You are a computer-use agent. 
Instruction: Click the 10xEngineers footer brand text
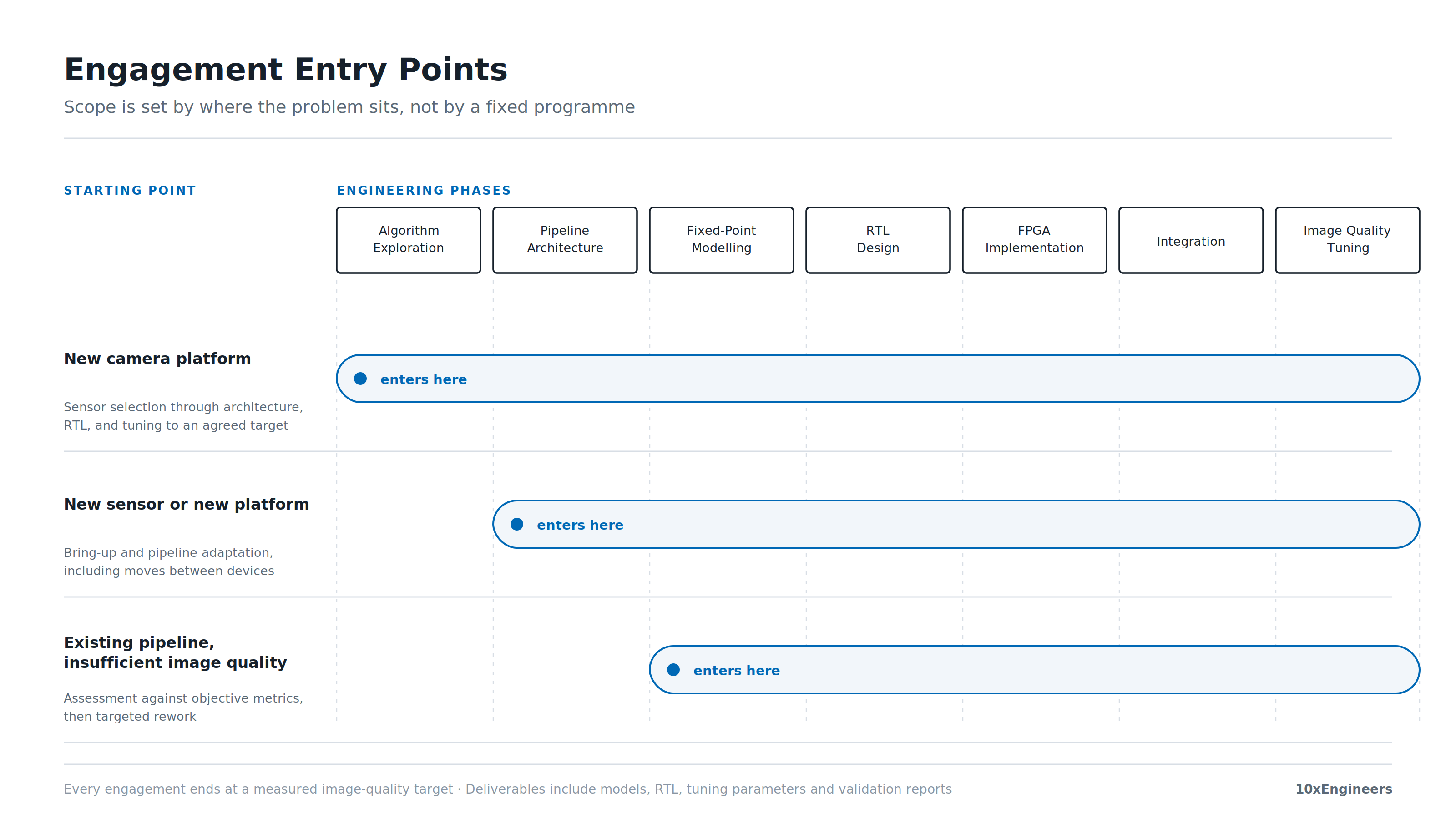pos(1344,789)
